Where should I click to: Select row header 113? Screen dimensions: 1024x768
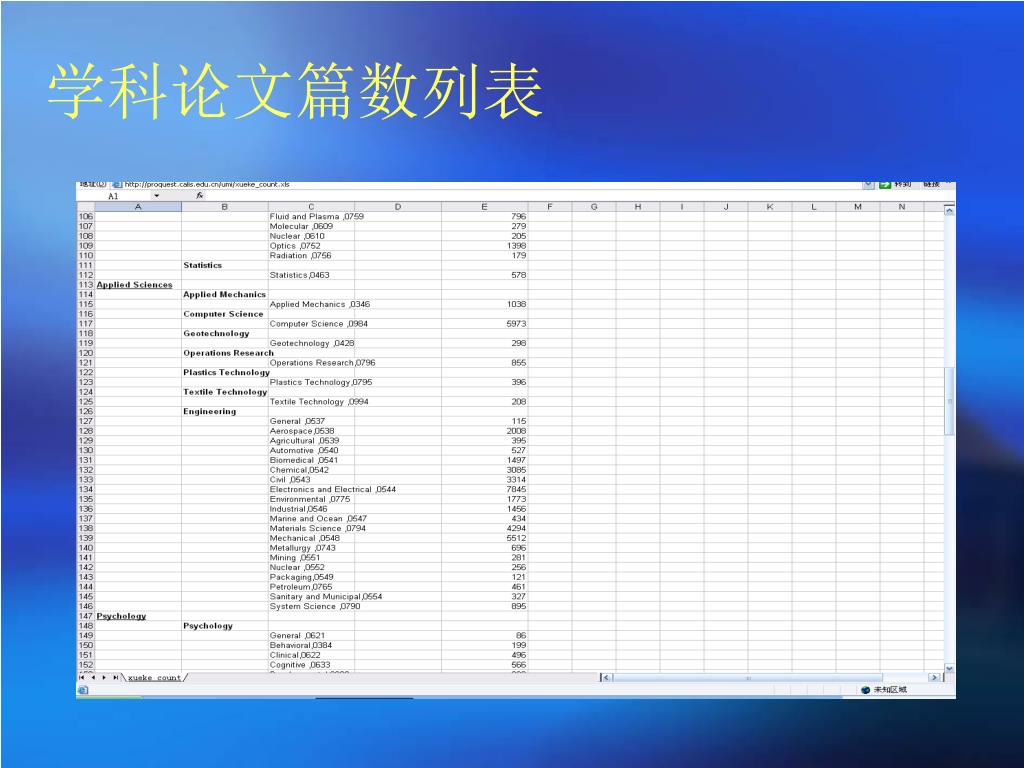coord(86,285)
